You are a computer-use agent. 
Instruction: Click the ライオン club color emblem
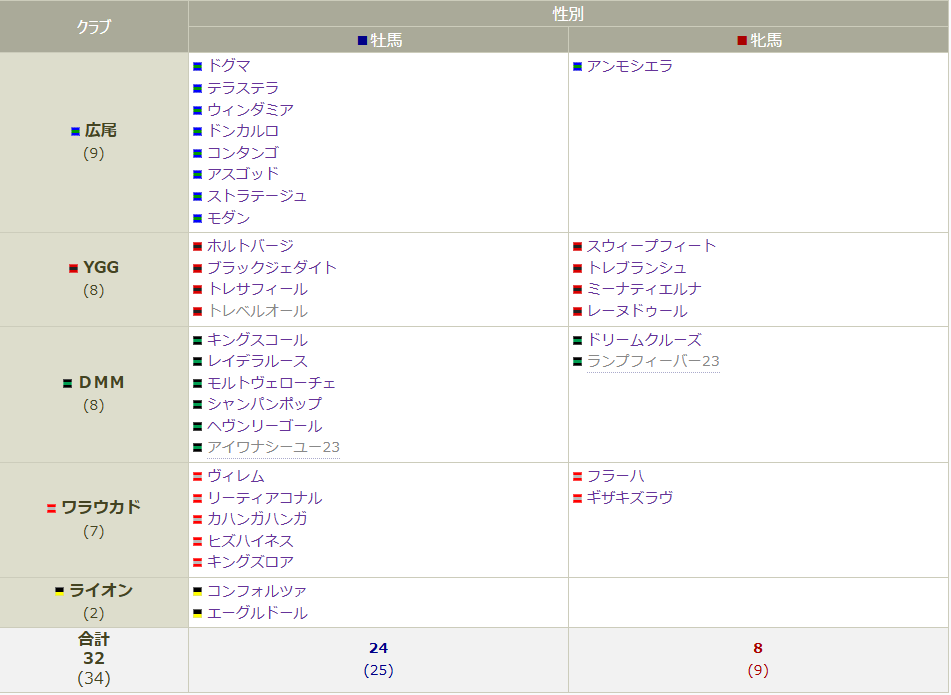pos(58,590)
